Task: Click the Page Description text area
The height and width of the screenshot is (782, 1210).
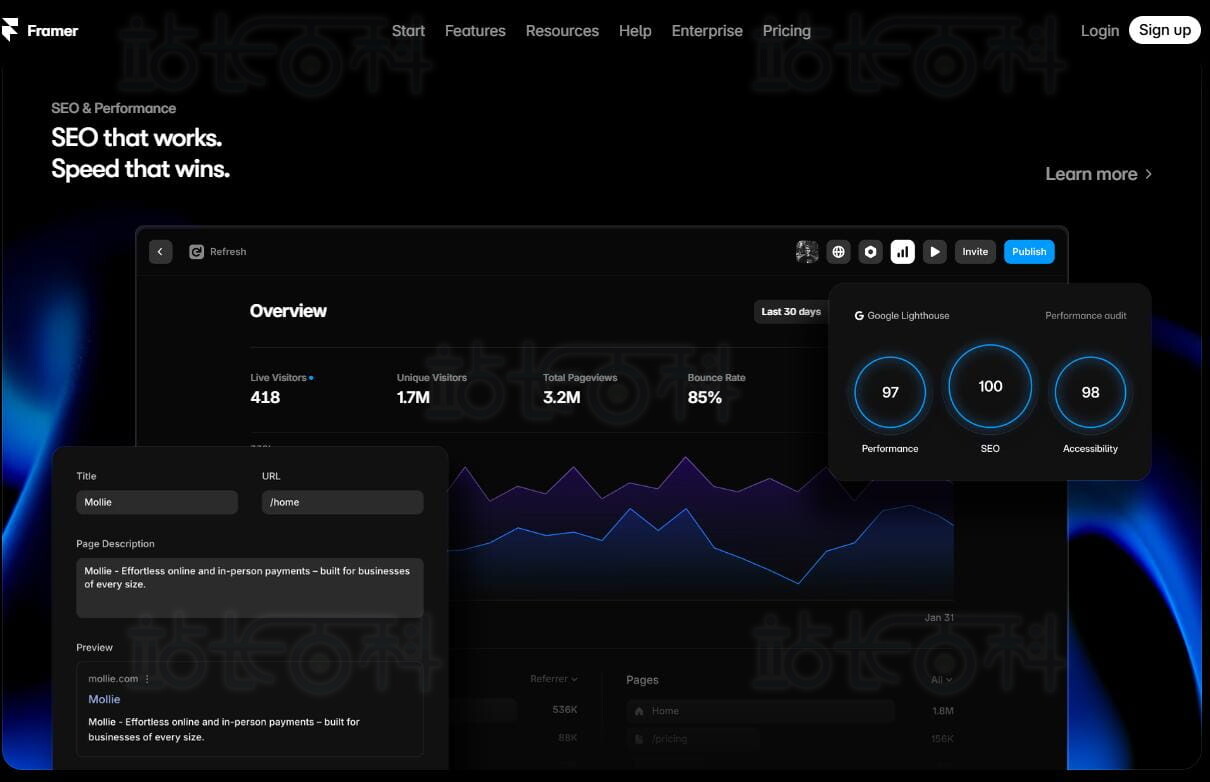Action: (250, 587)
